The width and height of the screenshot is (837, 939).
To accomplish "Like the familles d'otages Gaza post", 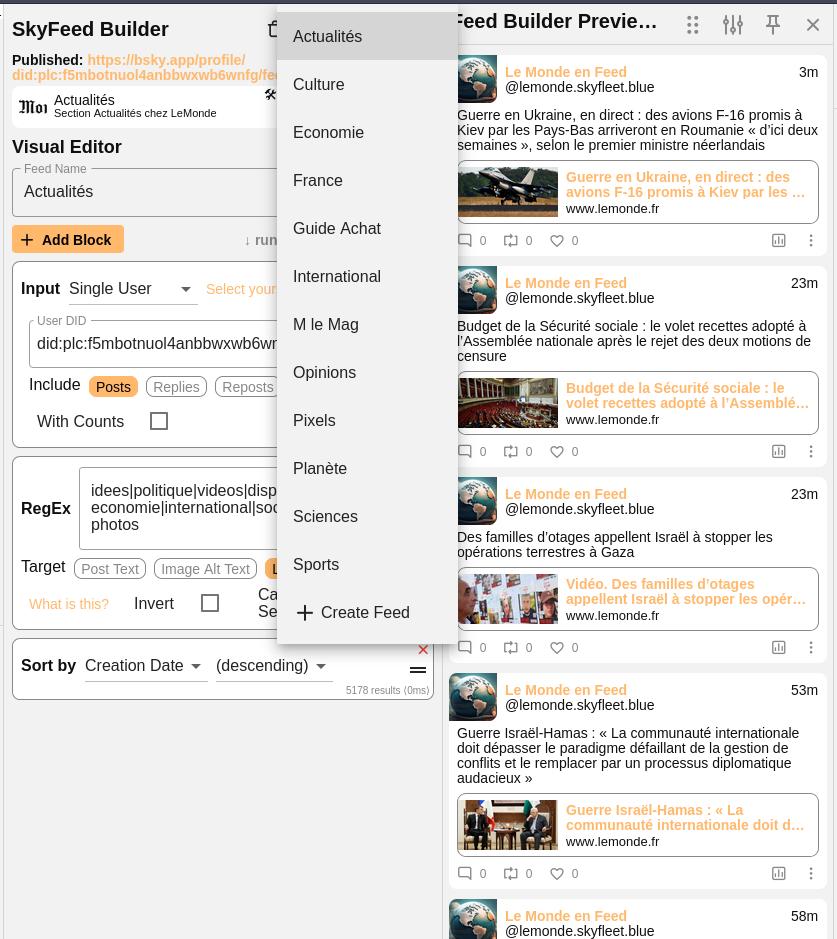I will click(x=557, y=647).
